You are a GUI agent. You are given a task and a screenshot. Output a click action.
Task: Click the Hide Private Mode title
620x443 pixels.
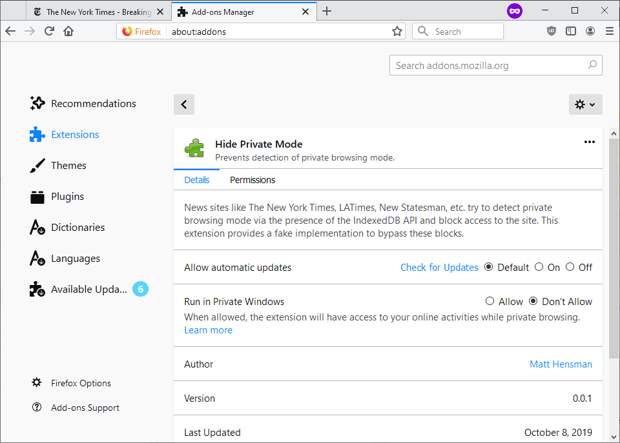259,144
